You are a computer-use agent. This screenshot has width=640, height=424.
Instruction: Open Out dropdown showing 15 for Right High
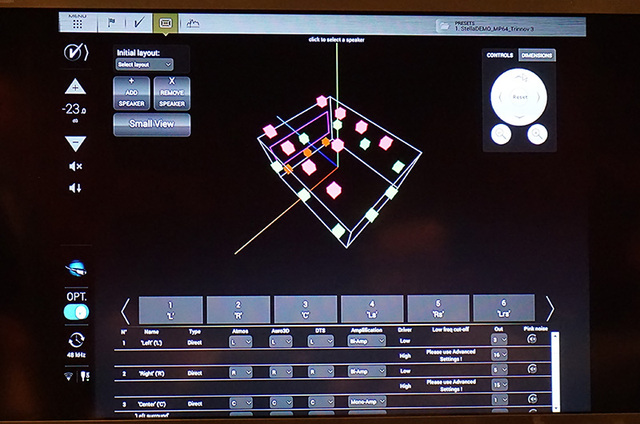coord(499,384)
